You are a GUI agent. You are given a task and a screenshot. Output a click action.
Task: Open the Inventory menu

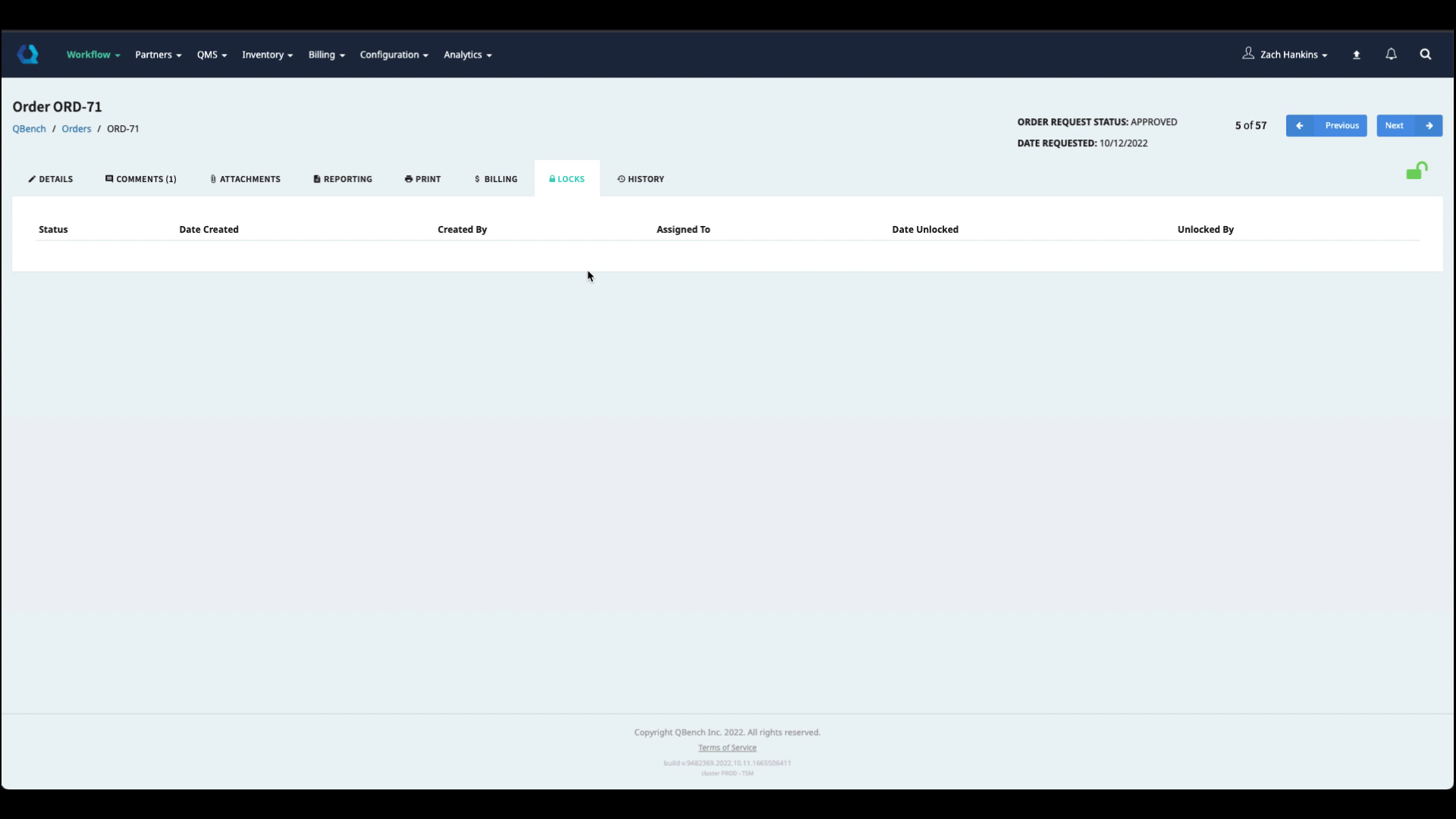point(267,55)
